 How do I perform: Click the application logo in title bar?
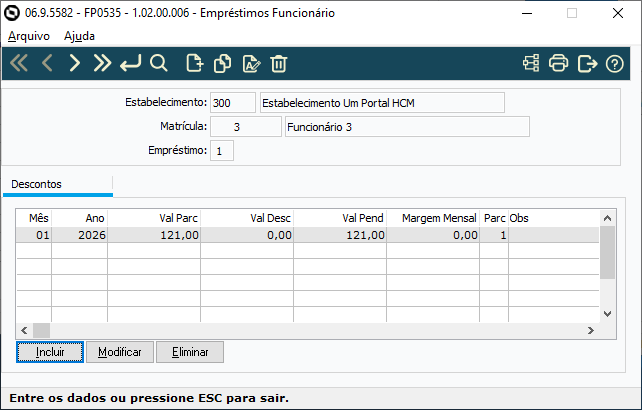pyautogui.click(x=12, y=13)
